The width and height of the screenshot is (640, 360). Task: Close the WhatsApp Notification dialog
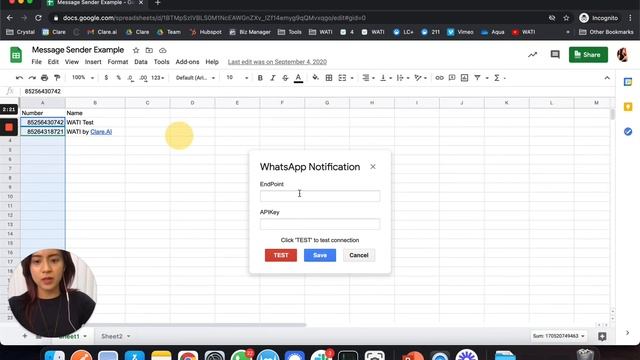pyautogui.click(x=373, y=167)
